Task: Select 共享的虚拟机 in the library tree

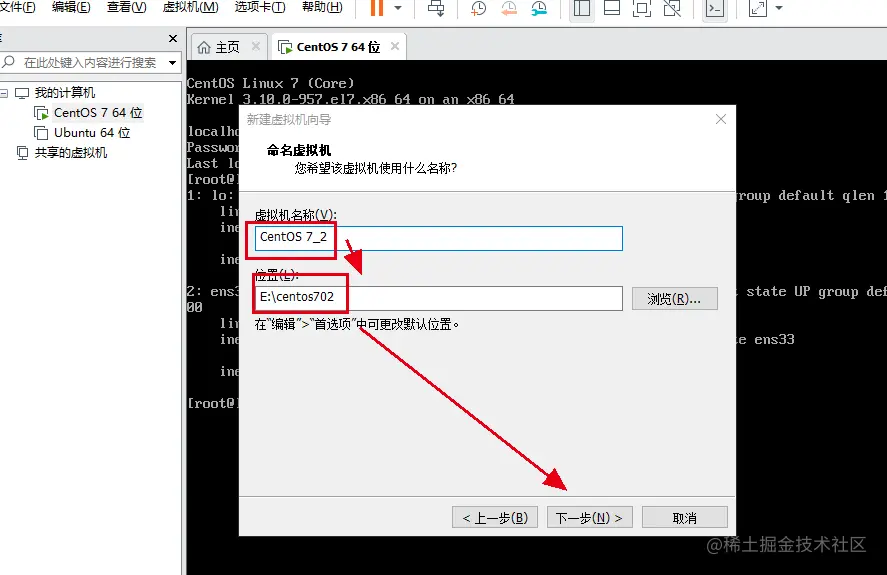Action: [x=71, y=153]
